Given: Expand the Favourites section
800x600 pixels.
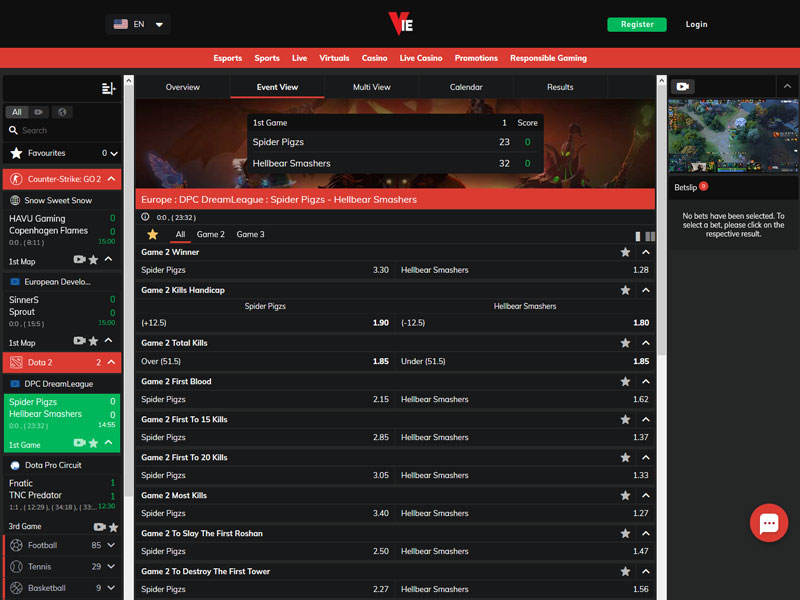Looking at the screenshot, I should click(x=114, y=153).
